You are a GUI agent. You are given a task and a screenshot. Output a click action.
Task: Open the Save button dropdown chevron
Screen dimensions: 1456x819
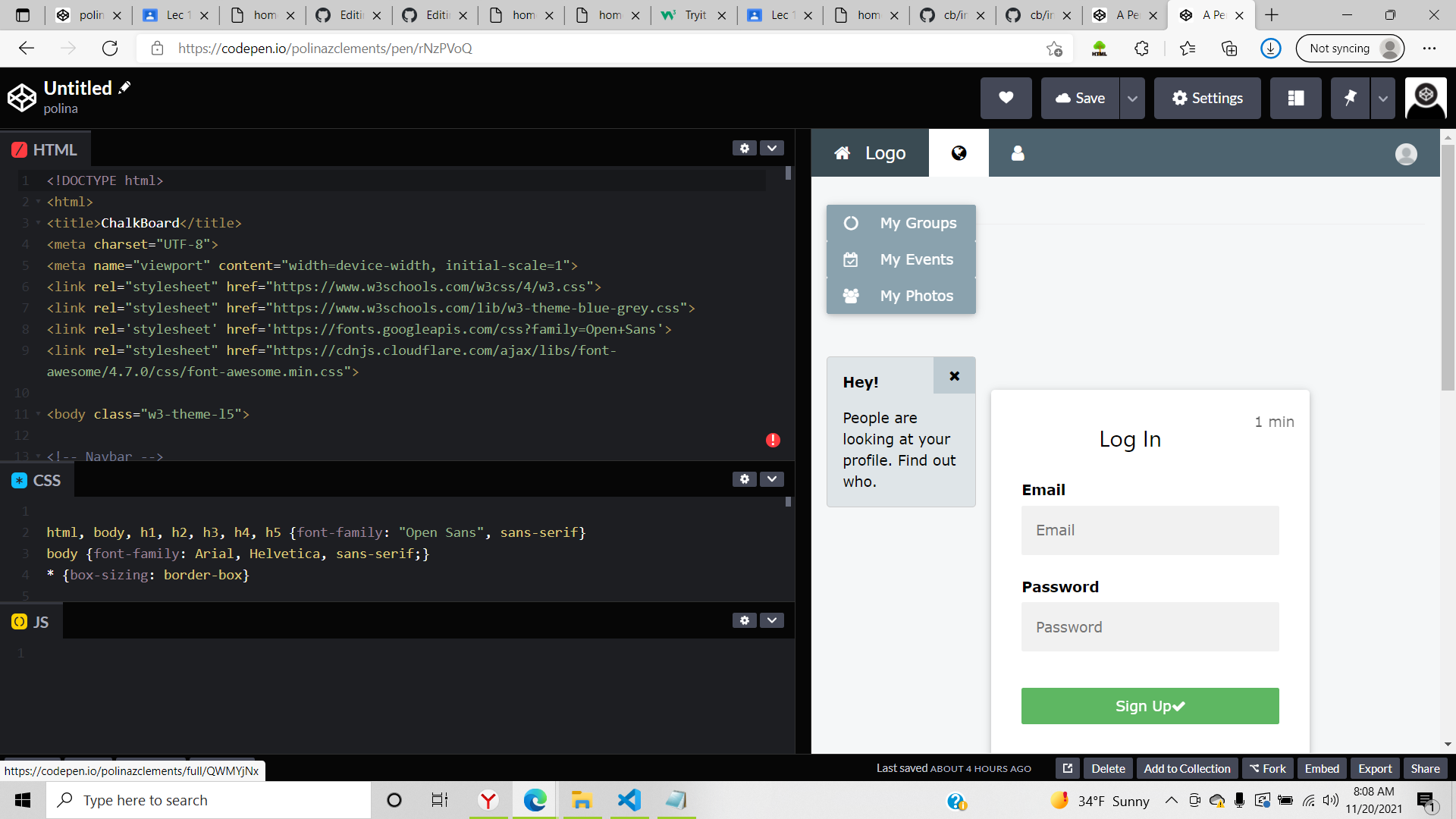[x=1132, y=98]
